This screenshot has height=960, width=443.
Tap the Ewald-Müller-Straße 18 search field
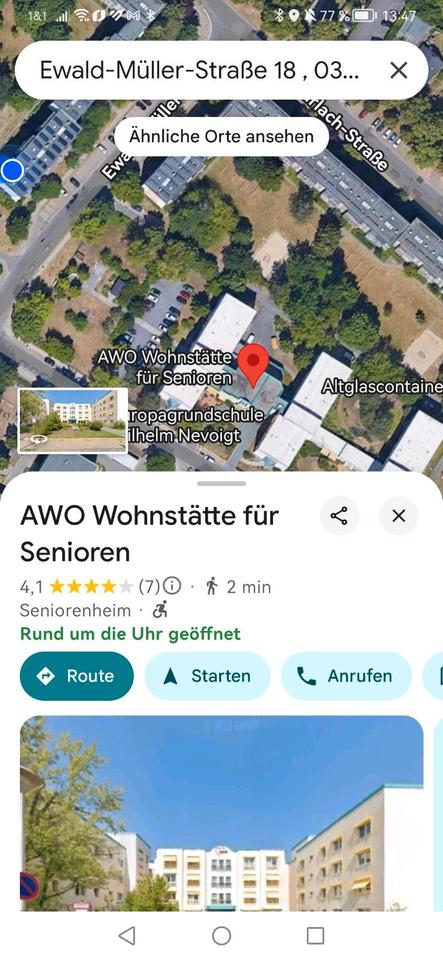click(x=199, y=70)
